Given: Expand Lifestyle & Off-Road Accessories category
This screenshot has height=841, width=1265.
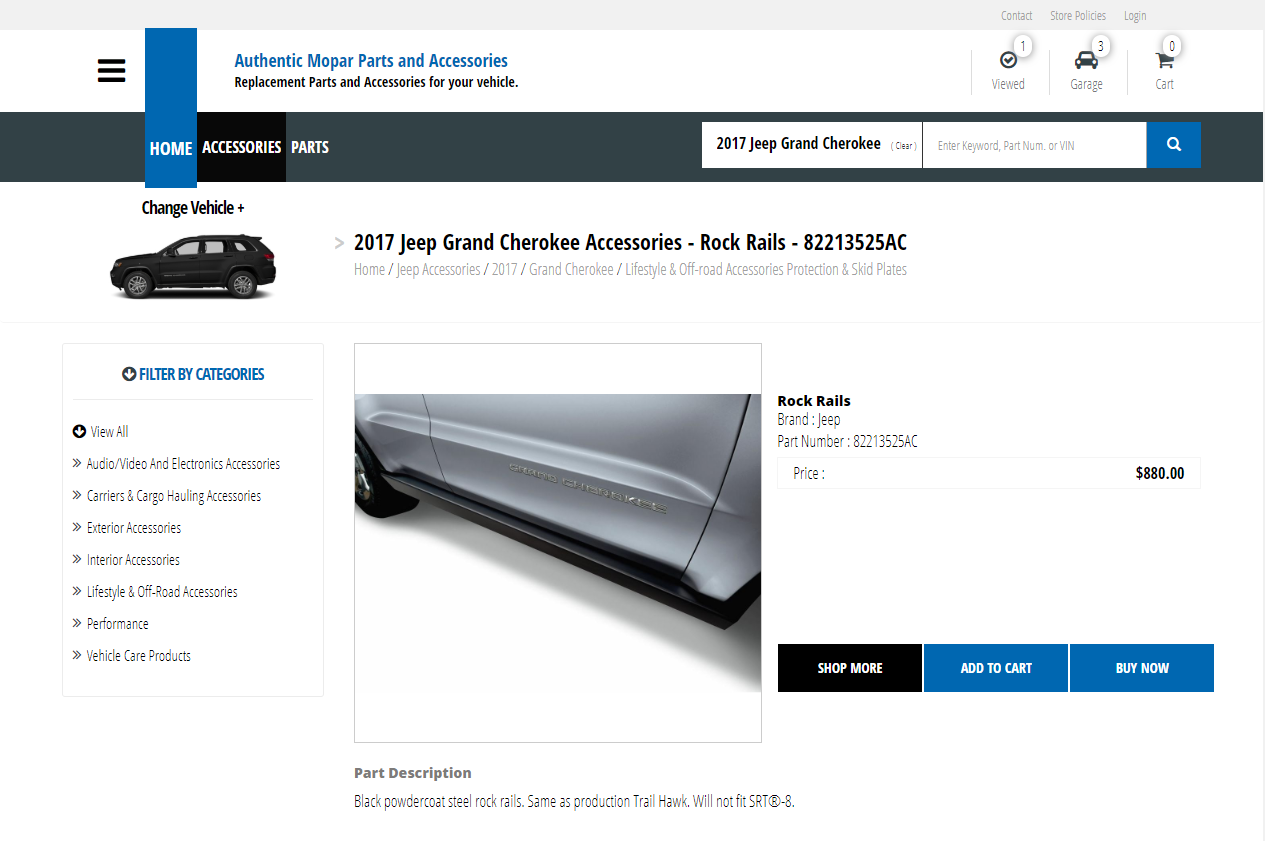Looking at the screenshot, I should coord(161,592).
